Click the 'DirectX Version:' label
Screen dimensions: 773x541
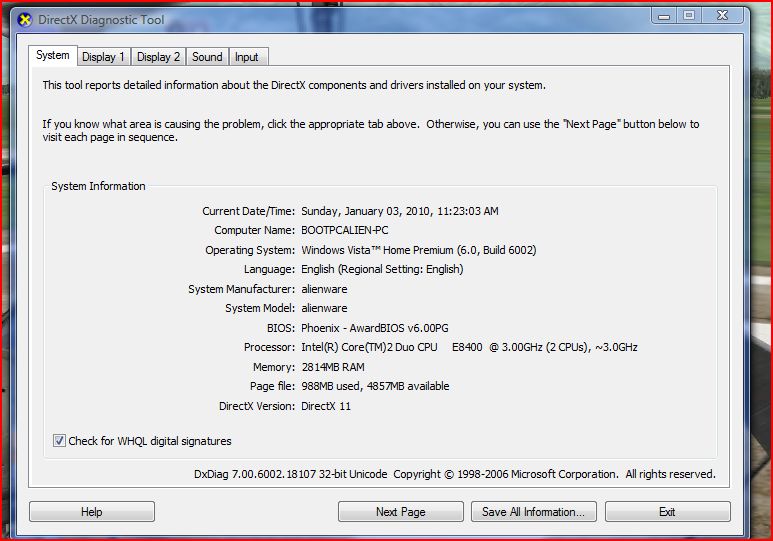click(x=257, y=406)
